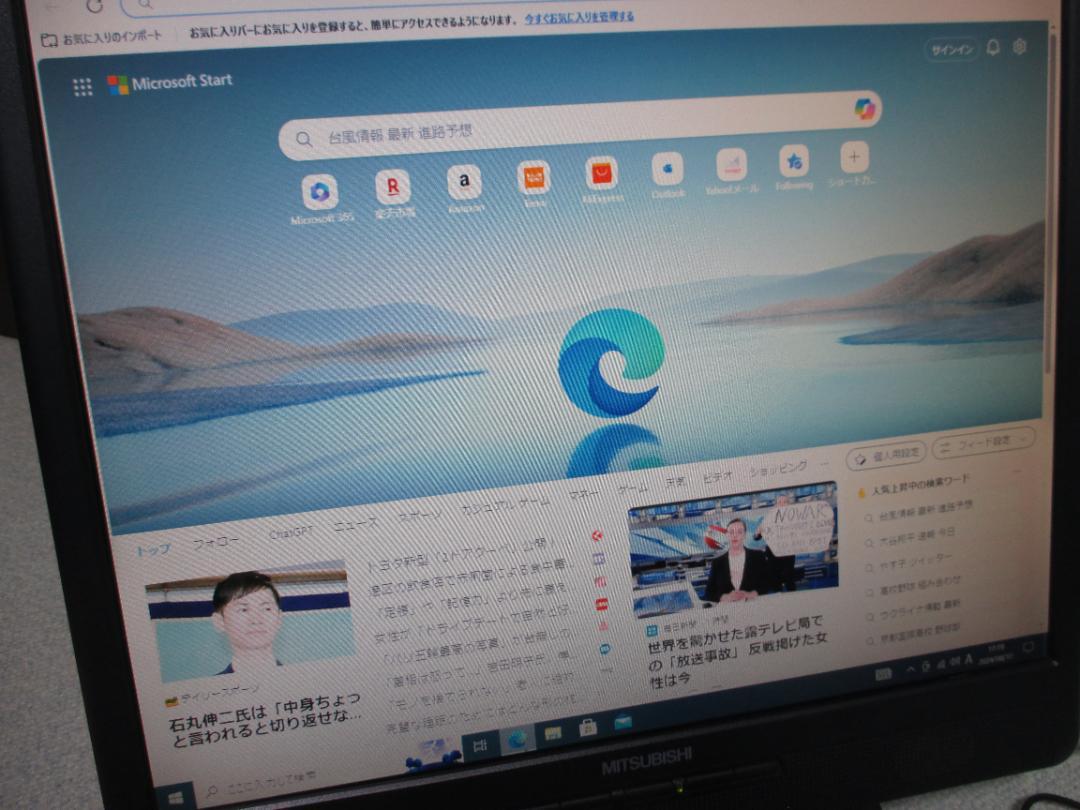The height and width of the screenshot is (810, 1080).
Task: Select the ChatGPT feed tab
Action: coord(290,532)
